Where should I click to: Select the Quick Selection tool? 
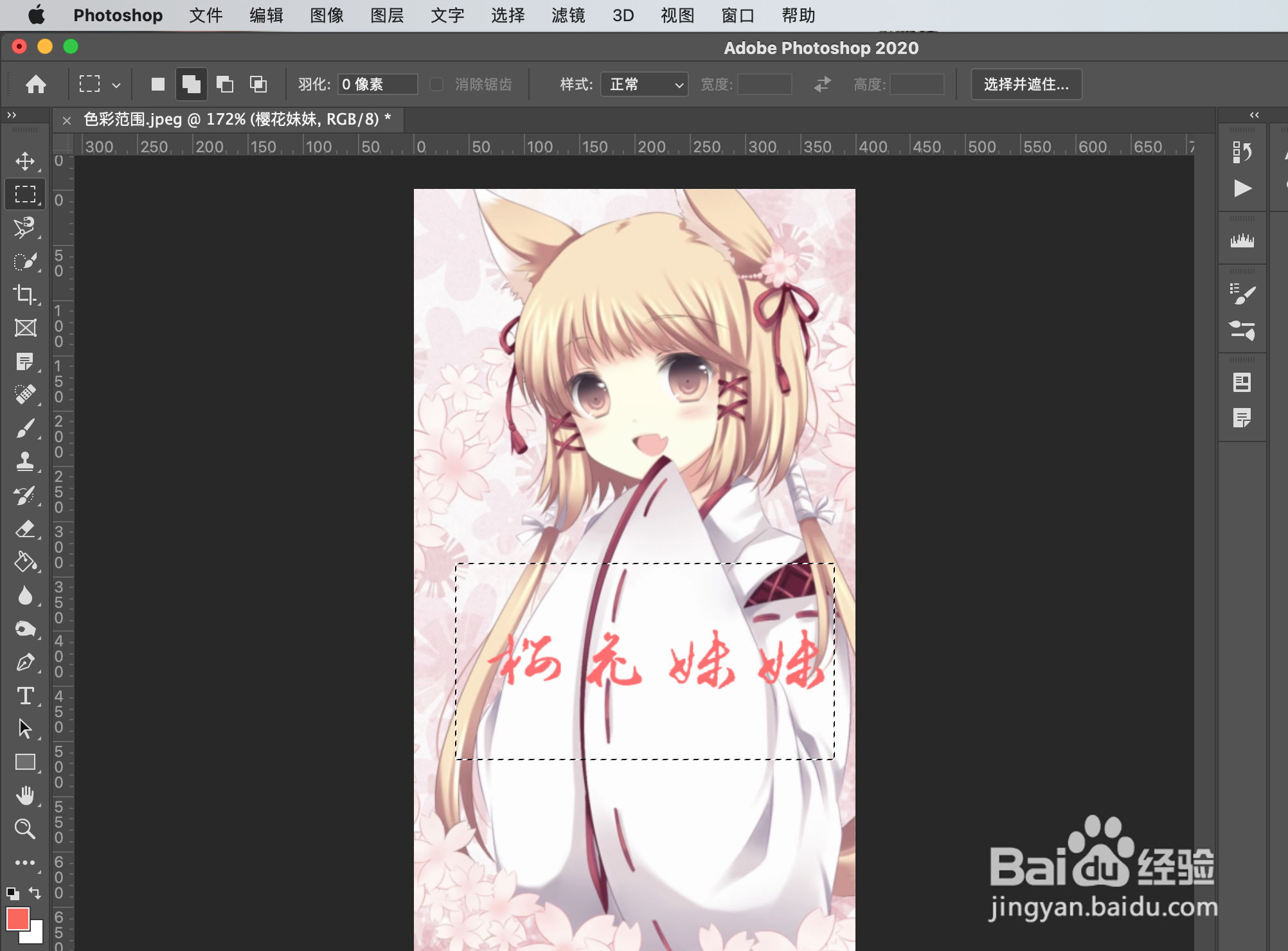[x=25, y=261]
